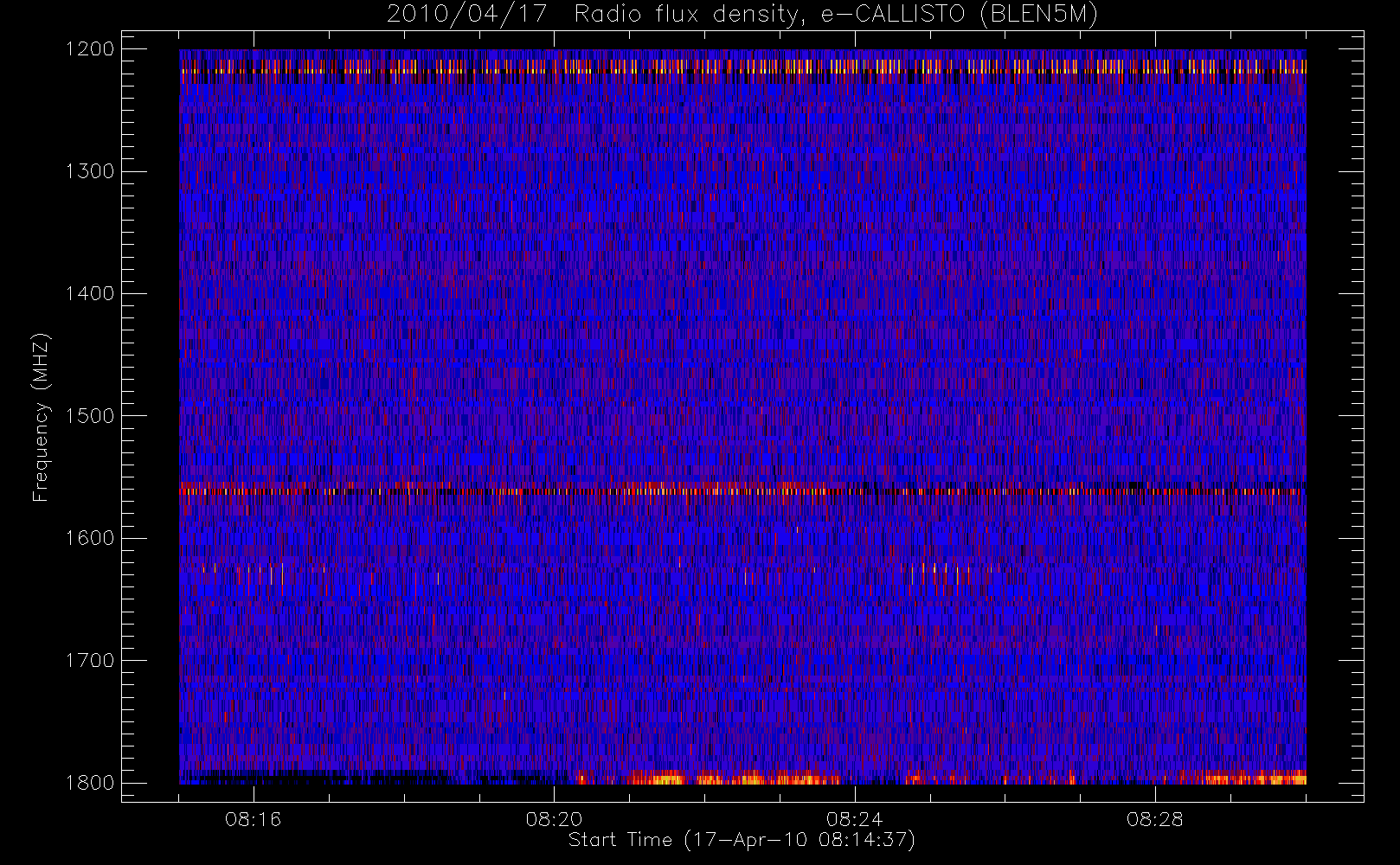Viewport: 1400px width, 865px height.
Task: Click the 1600 frequency tick label
Action: point(90,538)
